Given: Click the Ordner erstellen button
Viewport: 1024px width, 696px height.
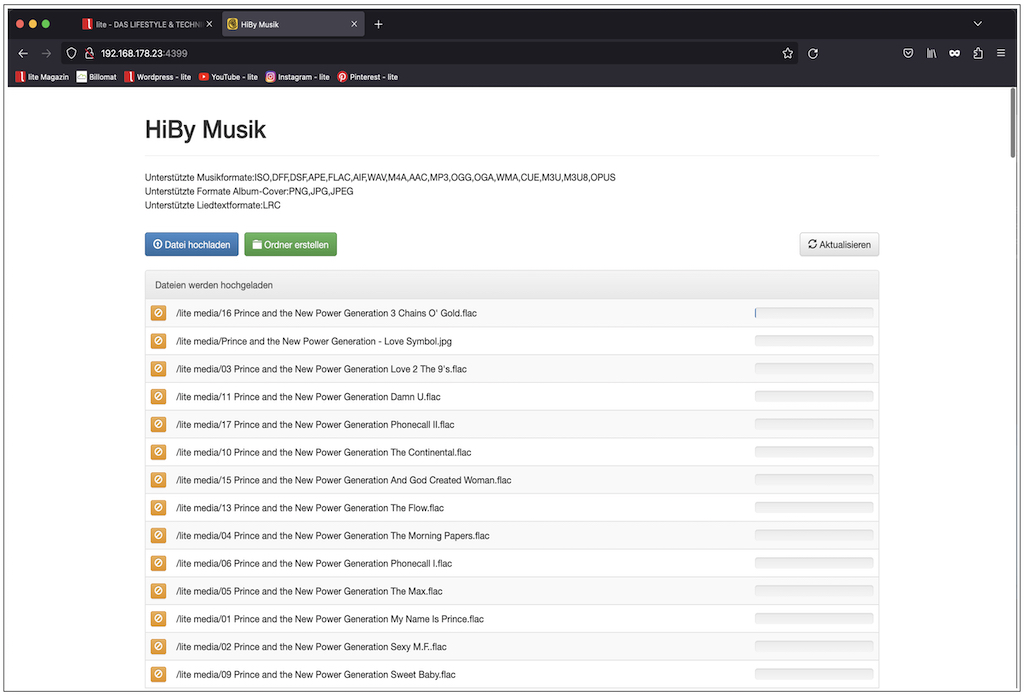Looking at the screenshot, I should coord(291,244).
